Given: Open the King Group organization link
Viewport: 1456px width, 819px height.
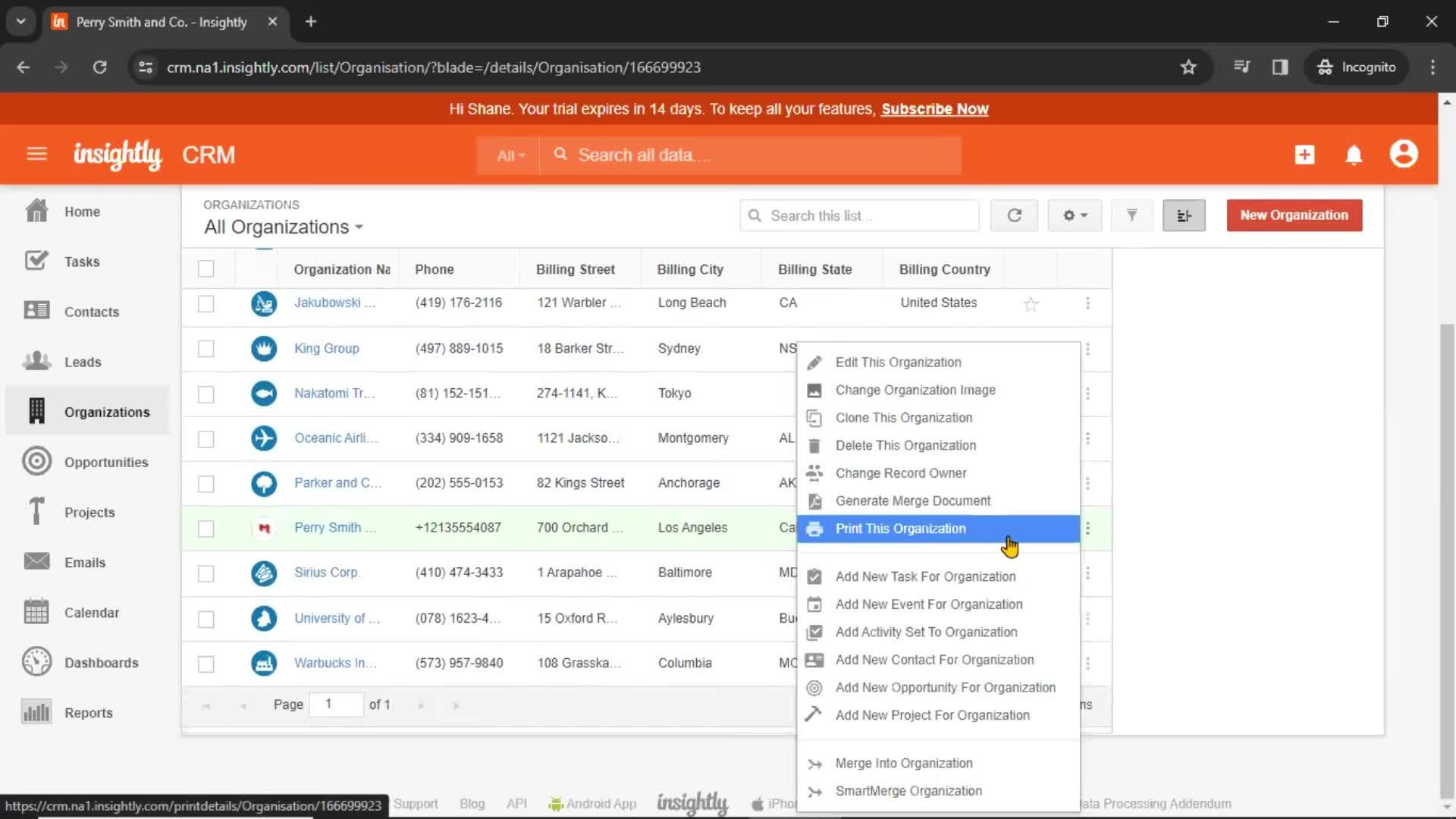Looking at the screenshot, I should click(x=327, y=348).
